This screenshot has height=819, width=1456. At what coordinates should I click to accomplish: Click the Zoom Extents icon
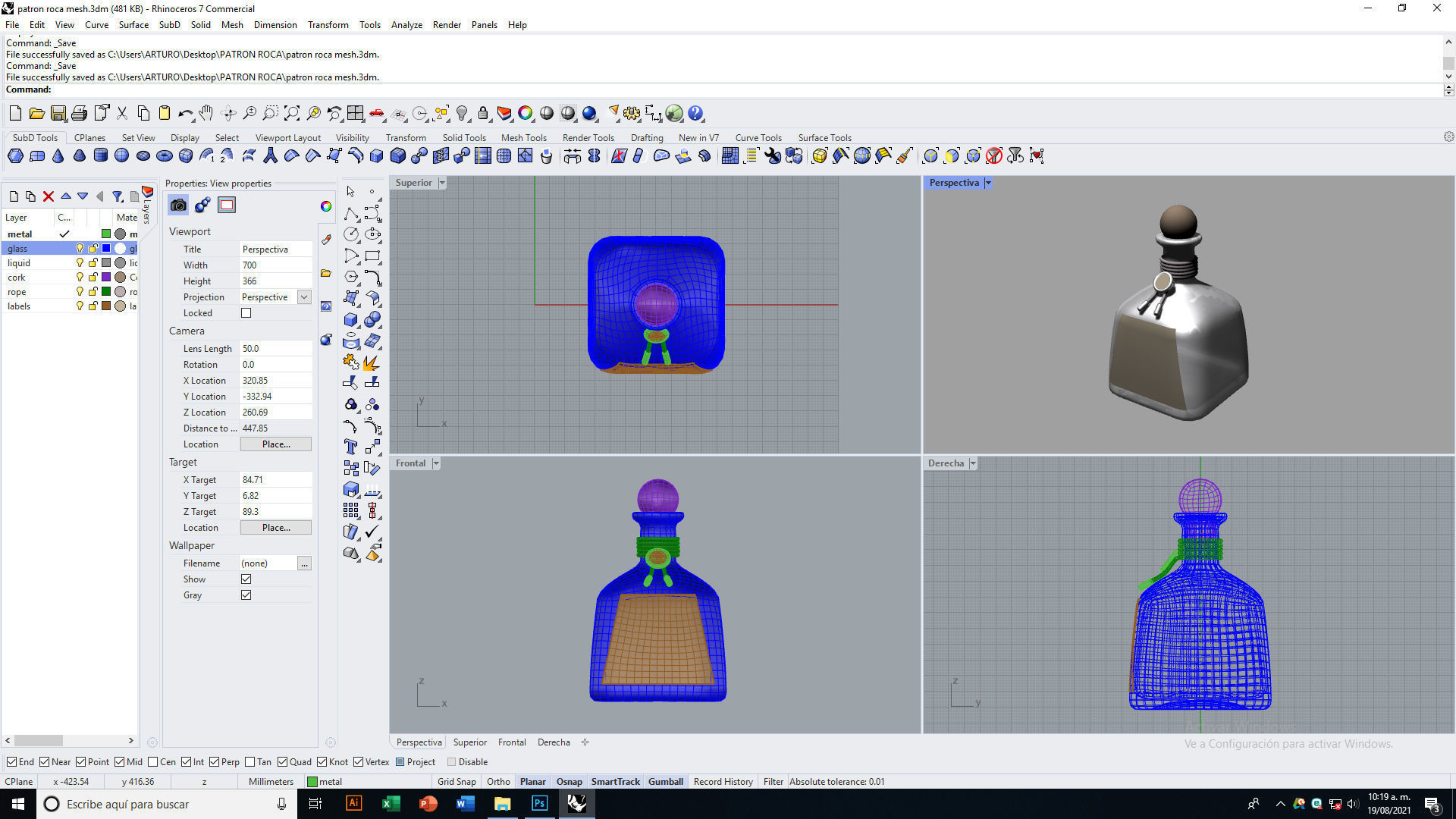(292, 114)
